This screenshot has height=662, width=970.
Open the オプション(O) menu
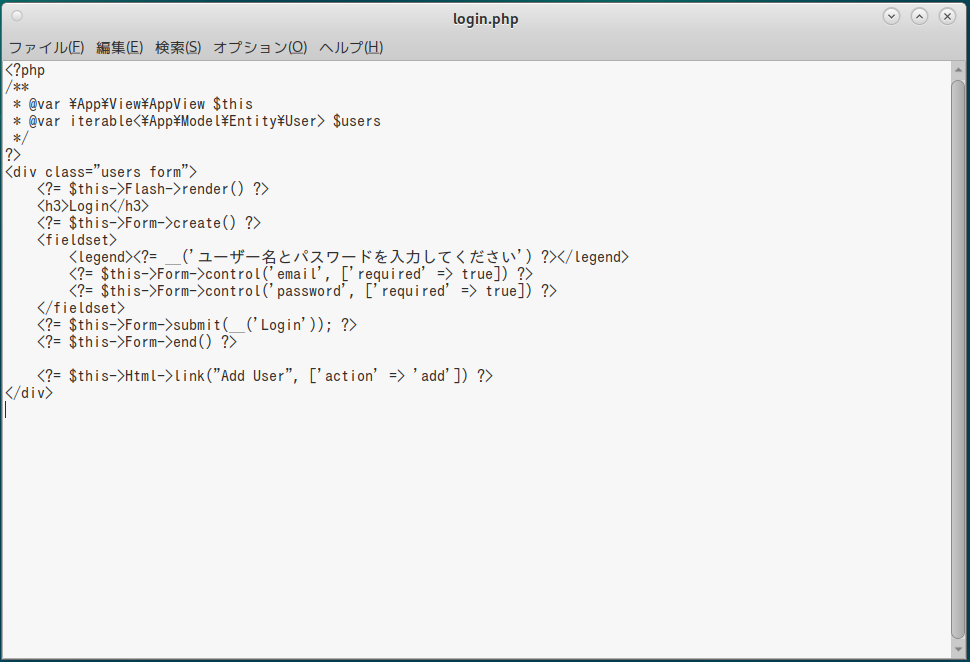pos(260,47)
